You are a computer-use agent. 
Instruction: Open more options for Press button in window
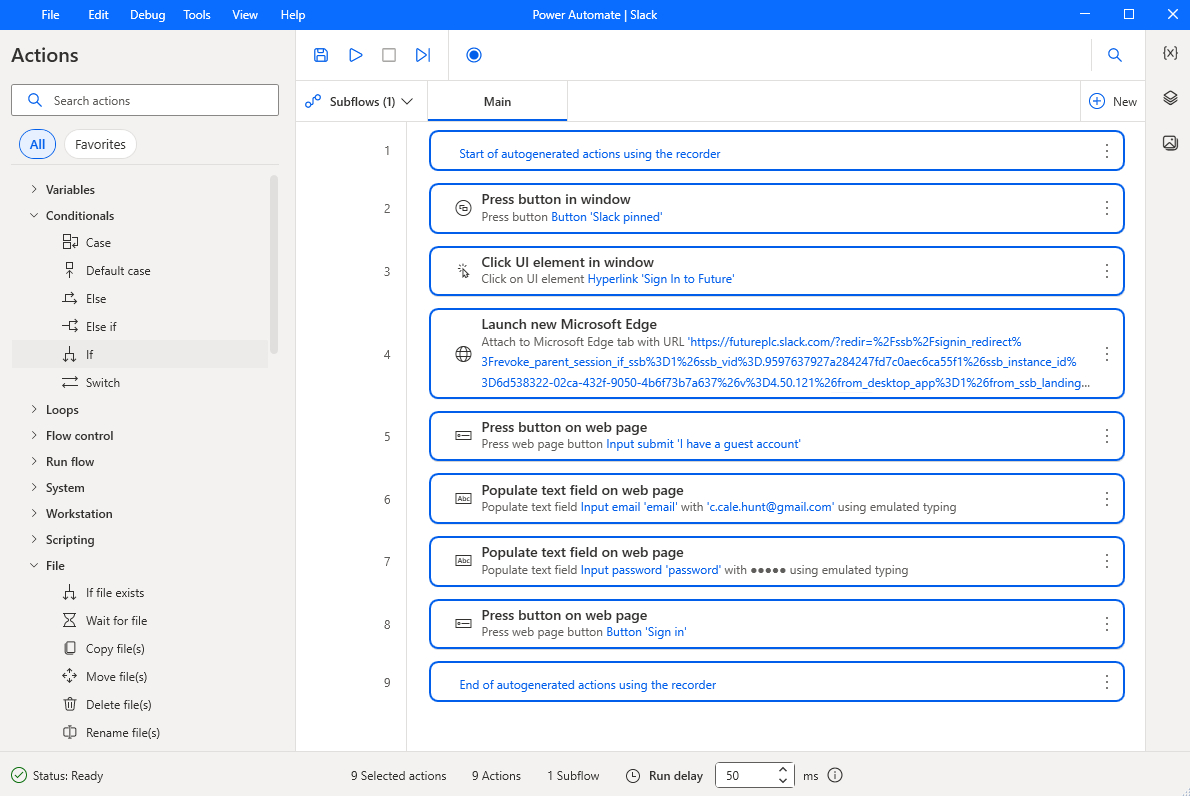pos(1107,208)
